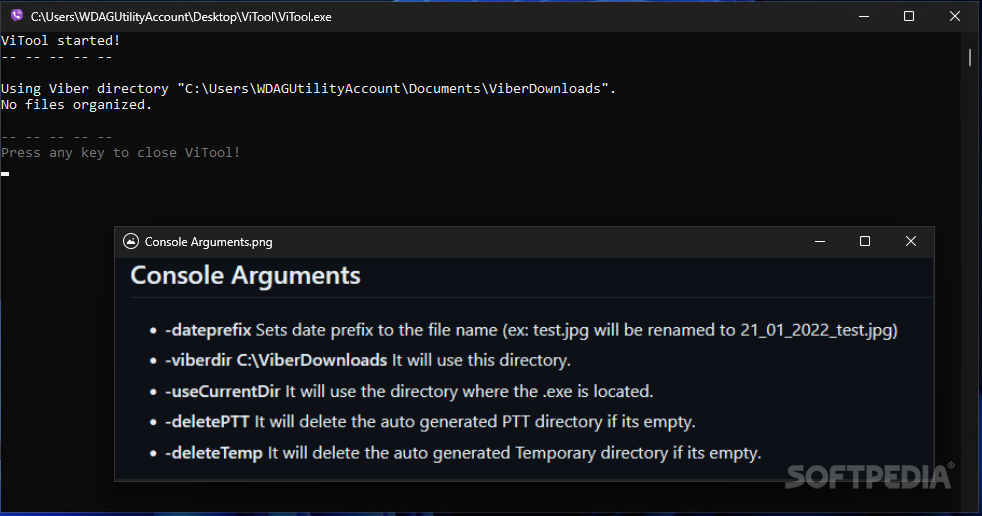Maximize the Console Arguments.png window
Viewport: 982px width, 516px height.
pyautogui.click(x=865, y=241)
